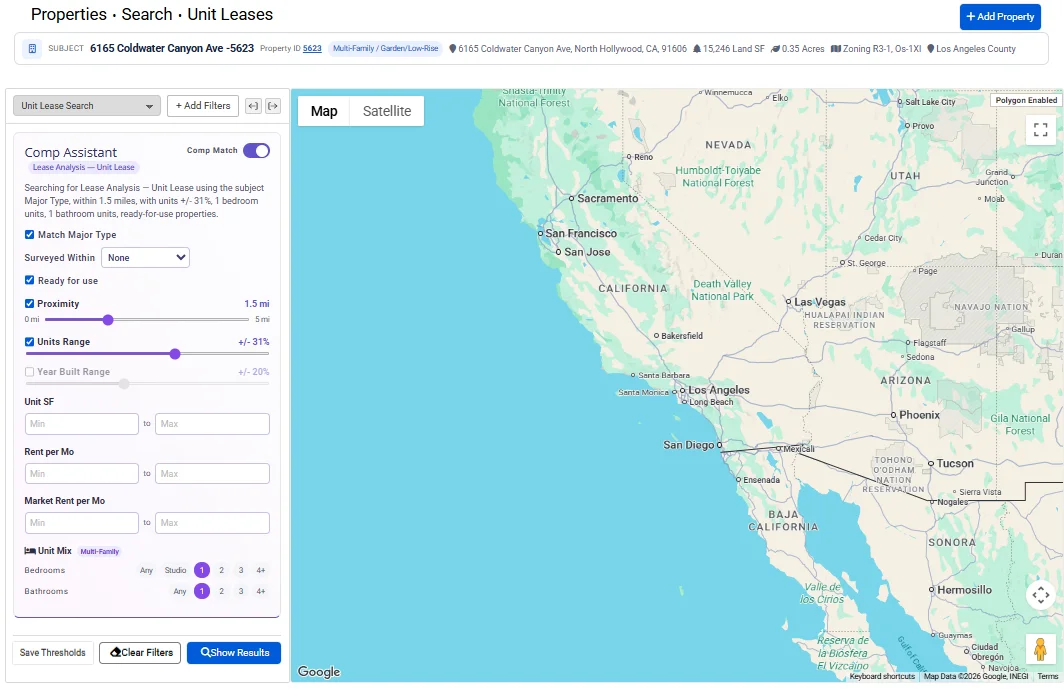1064x692 pixels.
Task: Select 2 bedrooms option
Action: click(221, 571)
